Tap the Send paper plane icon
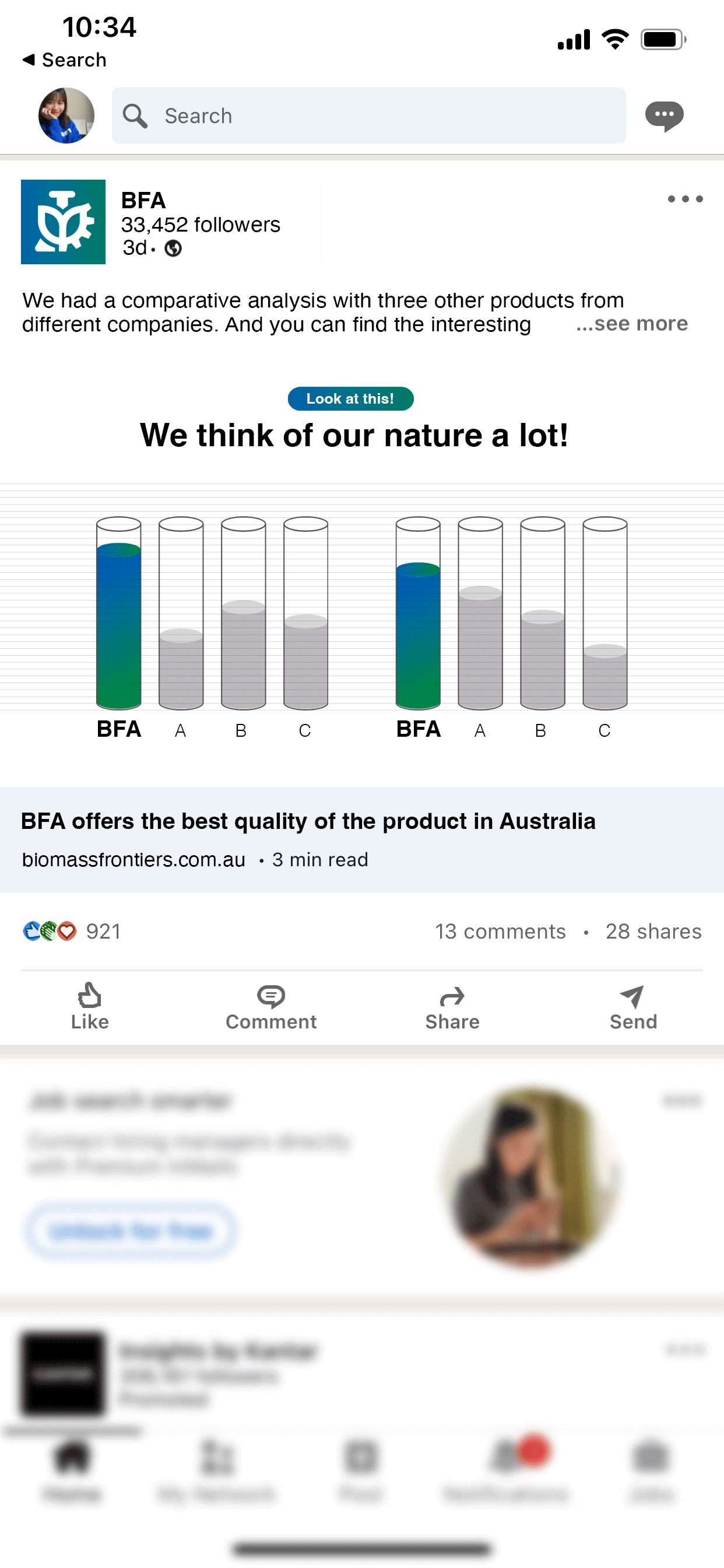The width and height of the screenshot is (724, 1568). [x=632, y=996]
